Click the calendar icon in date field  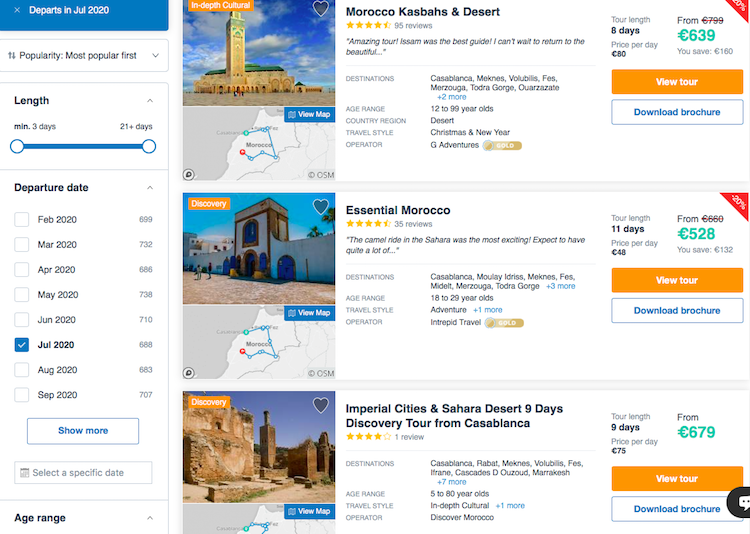(24, 473)
